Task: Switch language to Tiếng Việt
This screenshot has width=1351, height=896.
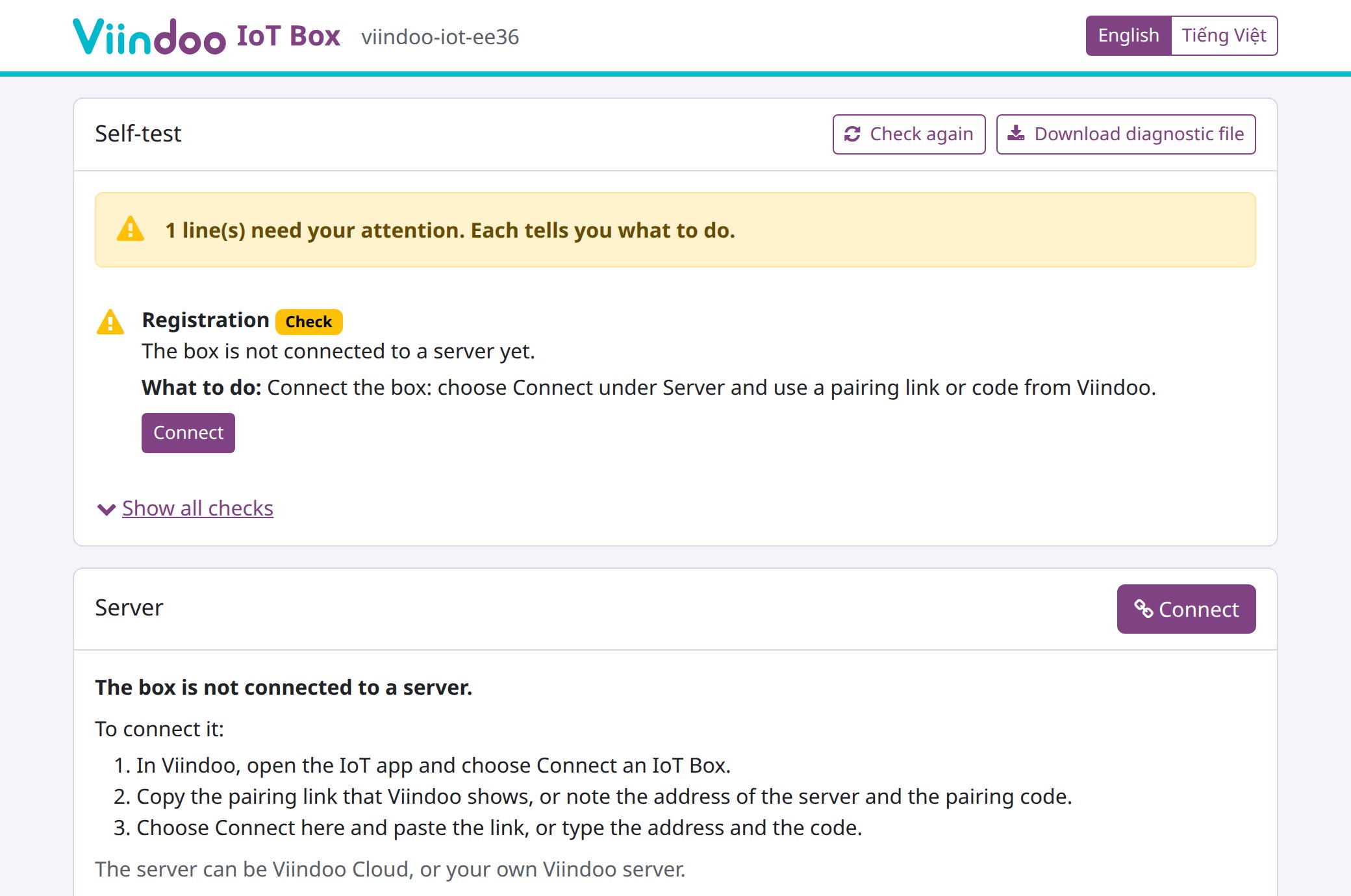Action: point(1224,36)
